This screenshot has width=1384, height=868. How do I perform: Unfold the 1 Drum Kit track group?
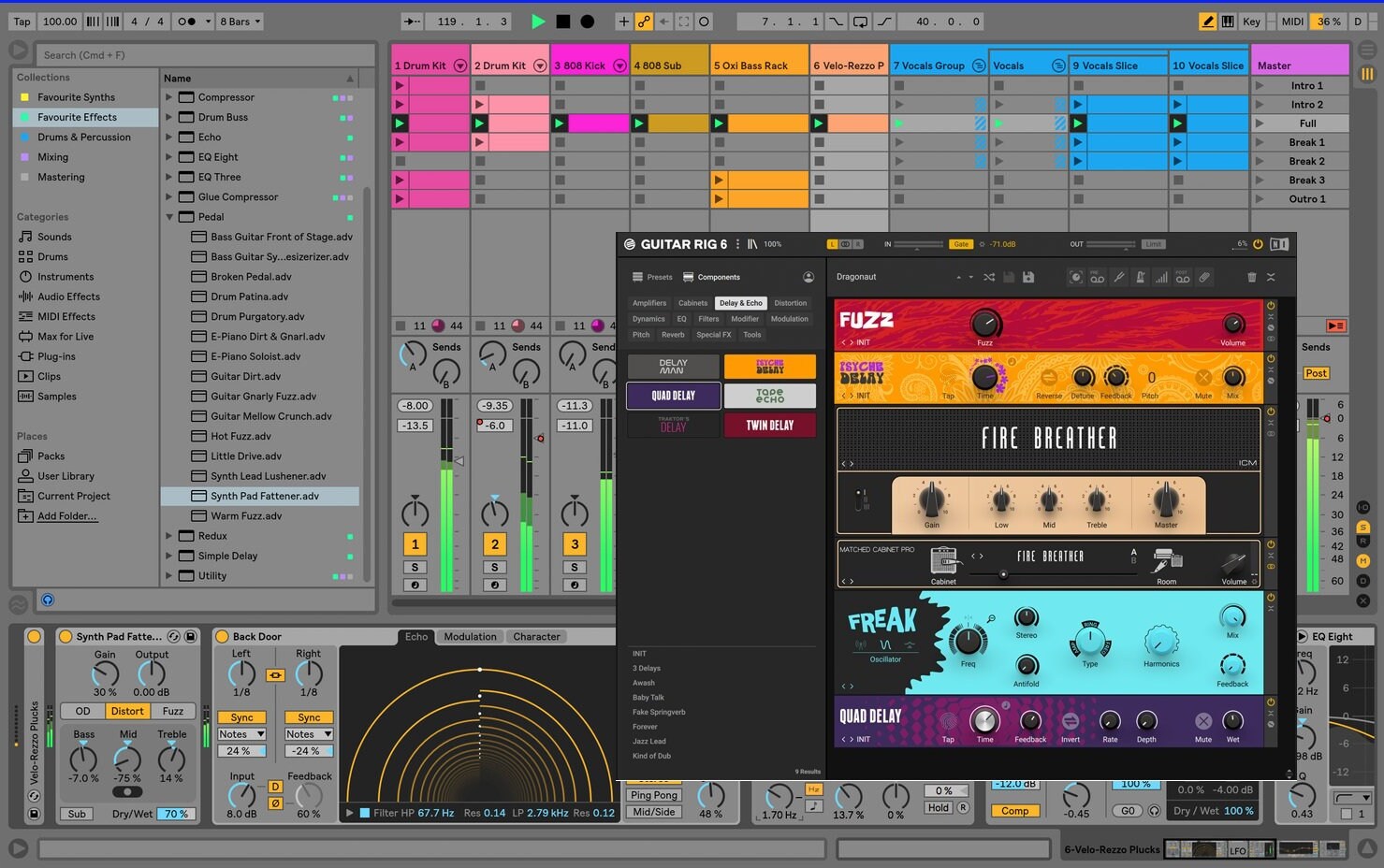coord(460,65)
